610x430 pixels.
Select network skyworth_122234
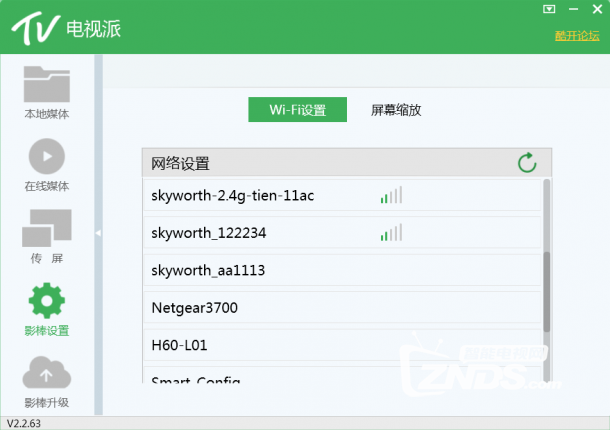coord(342,233)
